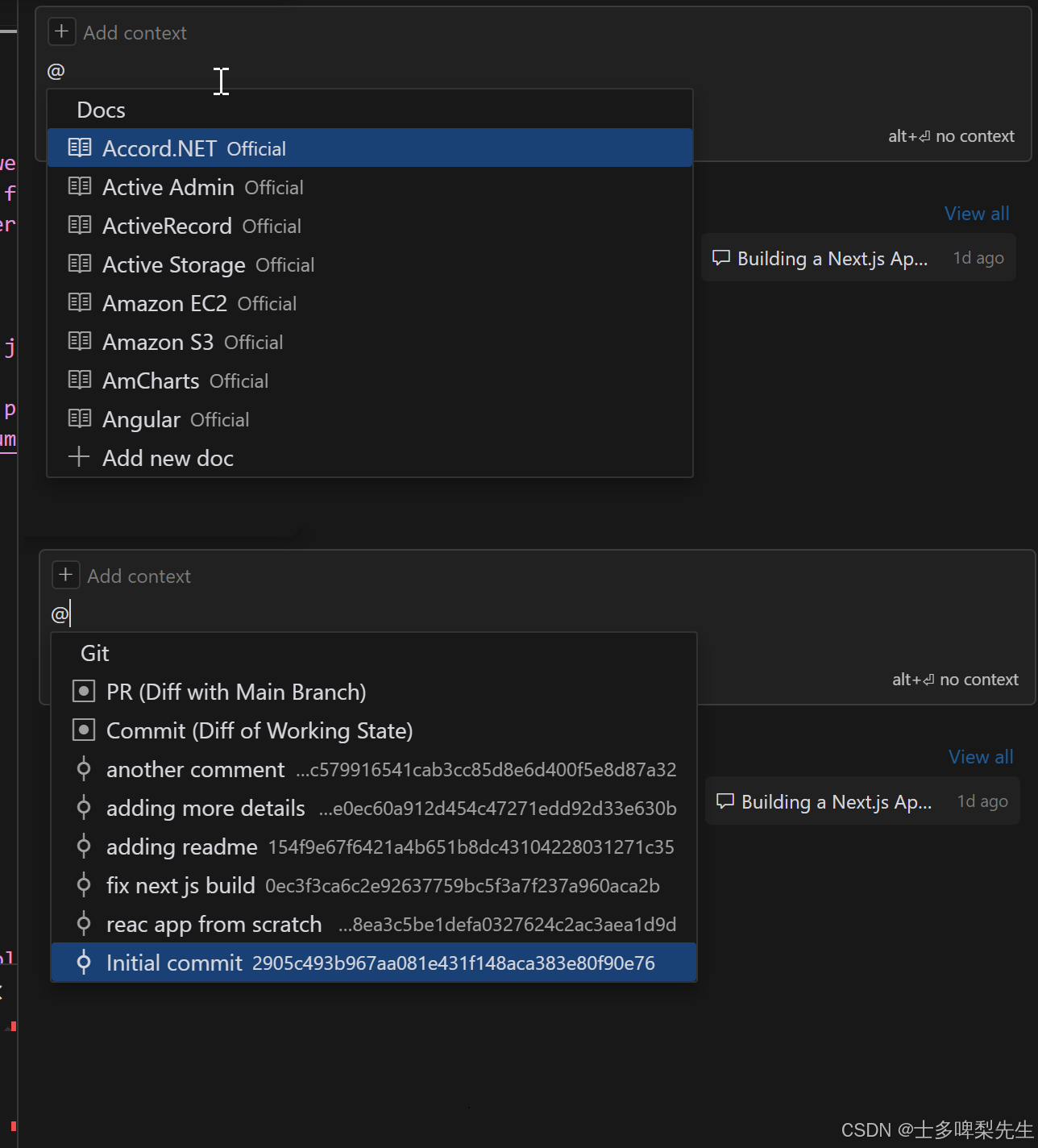
Task: Click the book icon next to AmCharts
Action: pyautogui.click(x=80, y=380)
